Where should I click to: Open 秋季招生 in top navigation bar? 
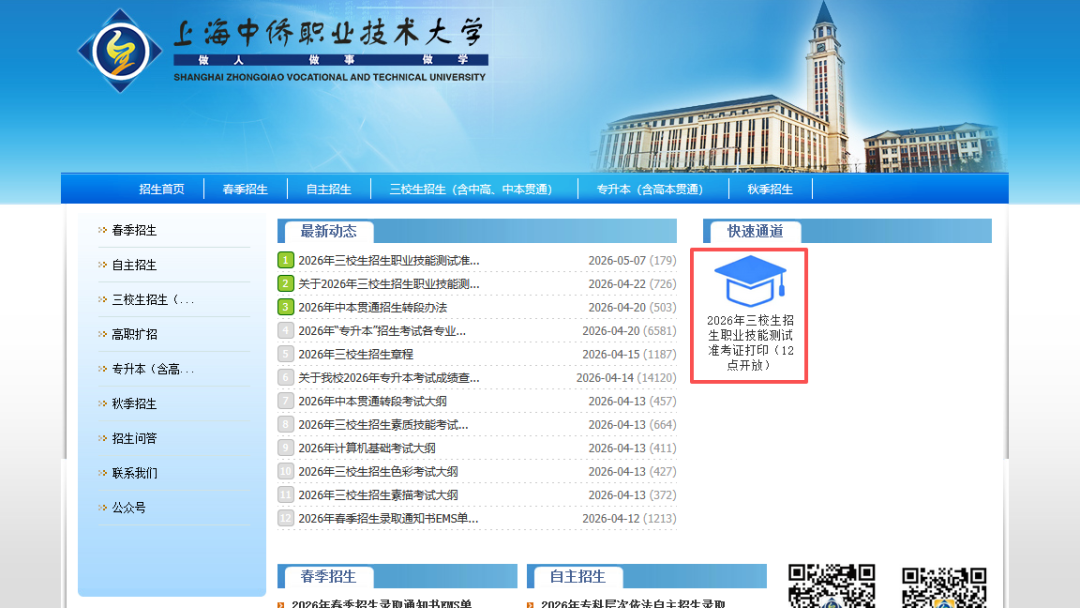click(x=770, y=189)
